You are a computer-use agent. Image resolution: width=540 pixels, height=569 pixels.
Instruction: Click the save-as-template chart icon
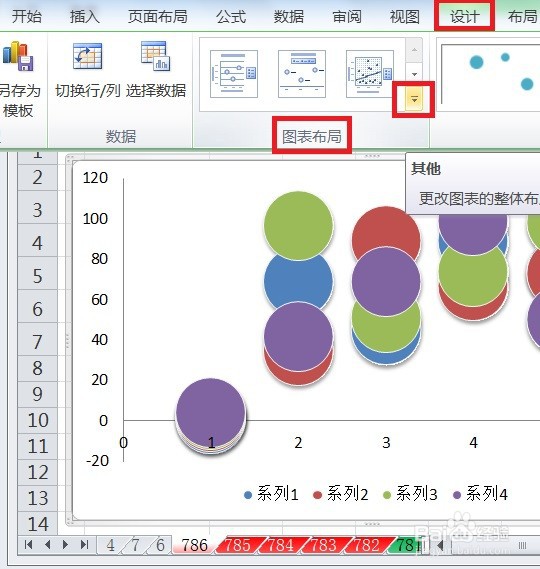pos(18,56)
